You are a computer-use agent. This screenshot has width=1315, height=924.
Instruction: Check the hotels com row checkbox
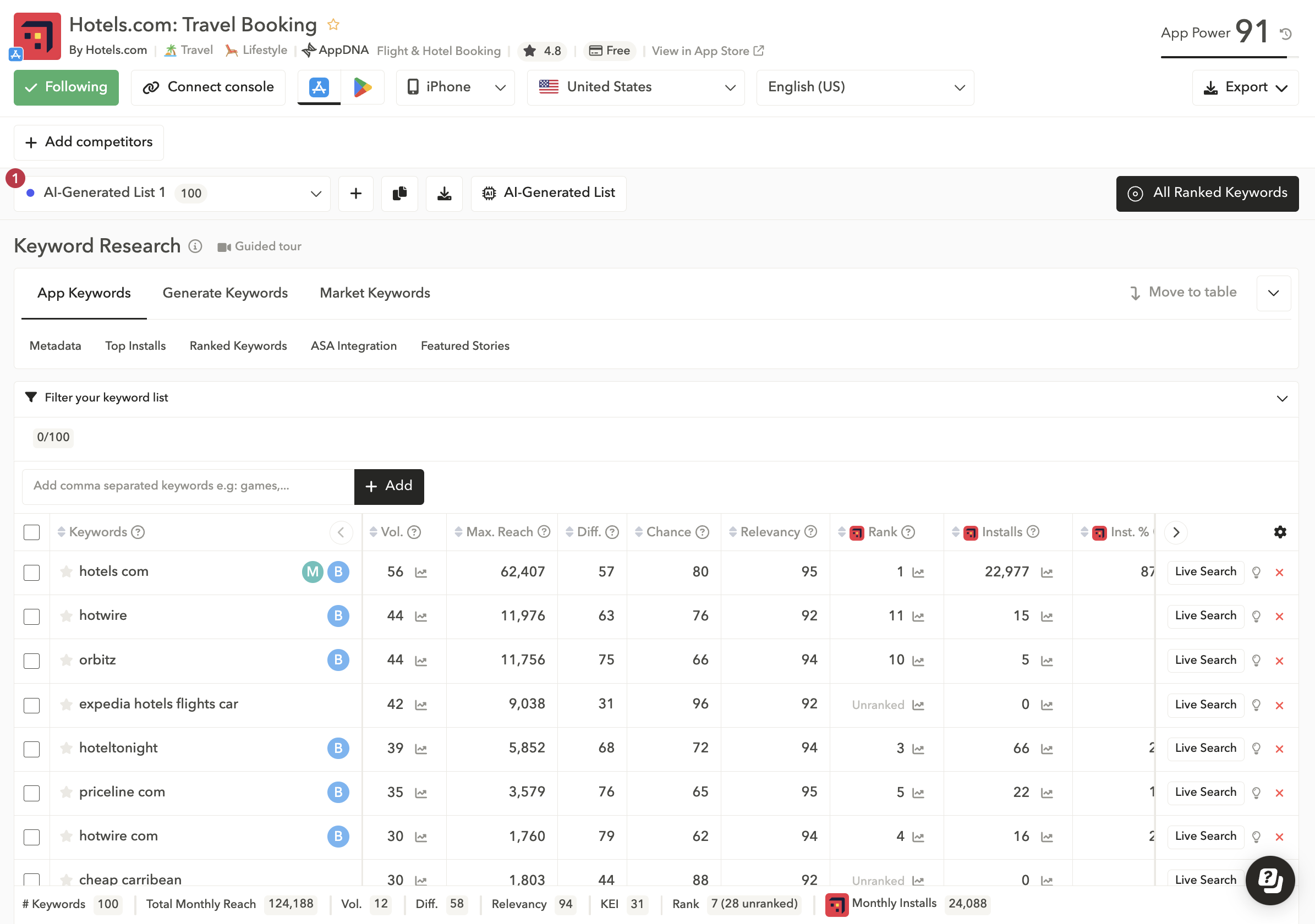click(x=31, y=573)
